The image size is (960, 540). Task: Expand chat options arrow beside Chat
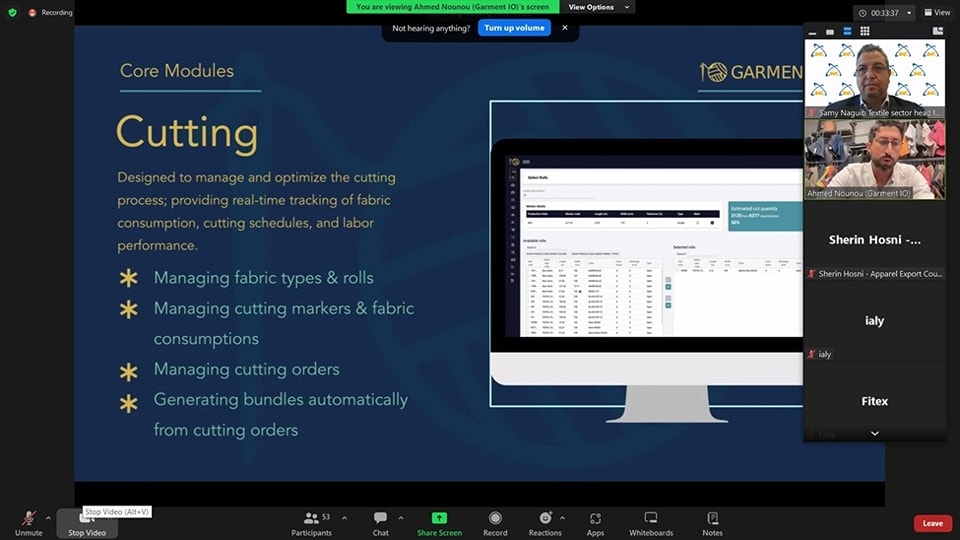click(x=401, y=518)
